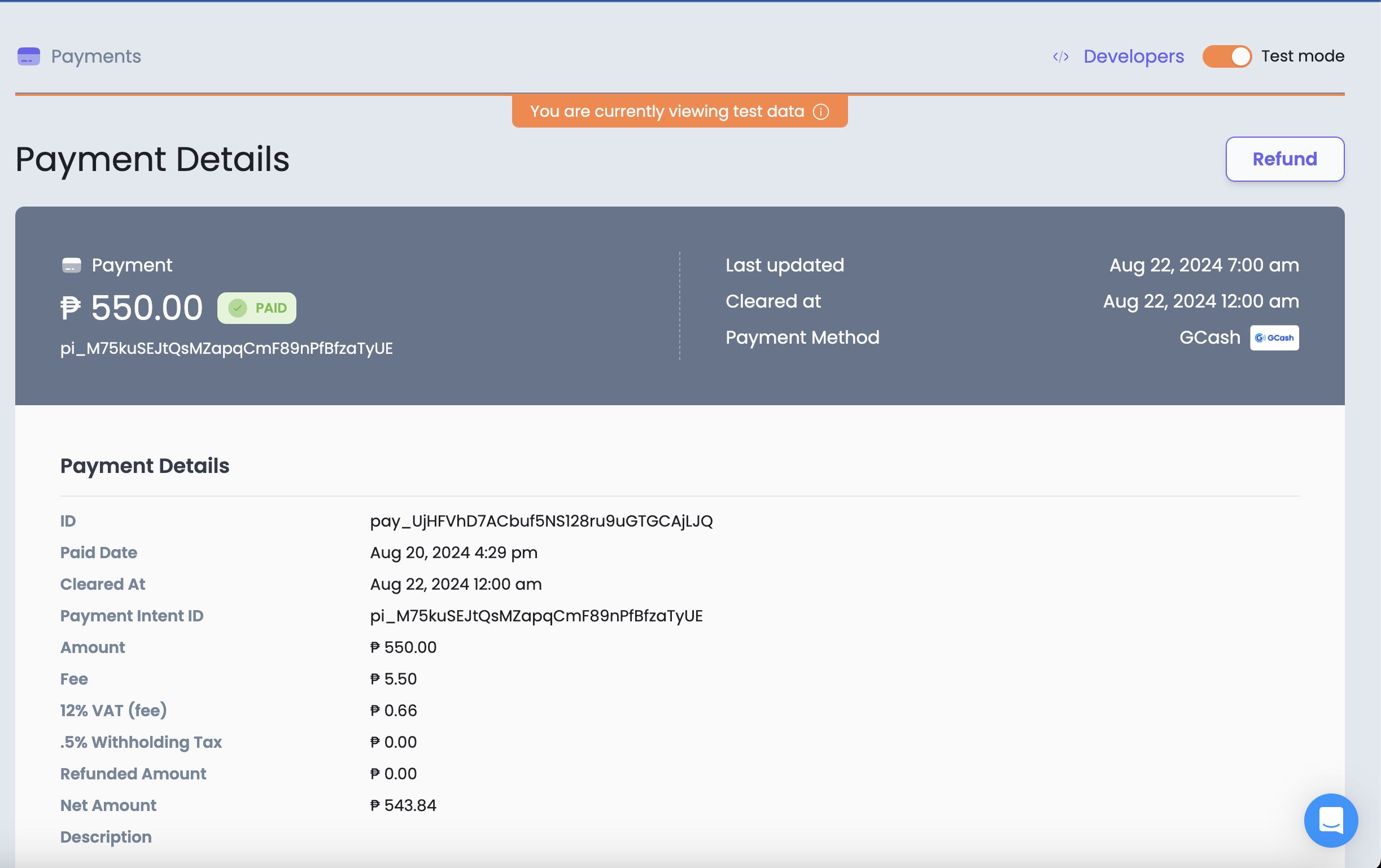Viewport: 1381px width, 868px height.
Task: Open the Developers link
Action: (x=1133, y=56)
